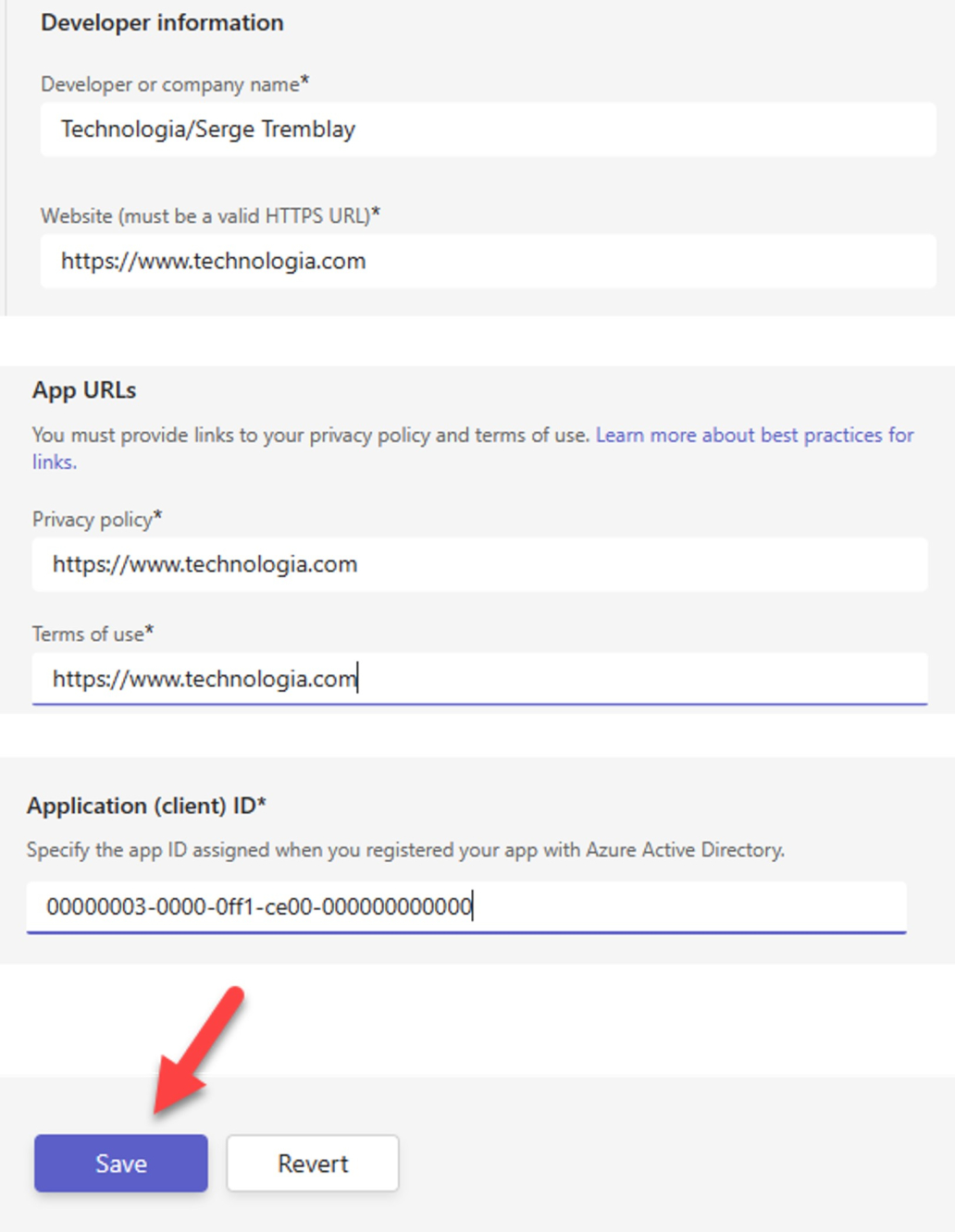Click the Application (client) ID field

466,906
